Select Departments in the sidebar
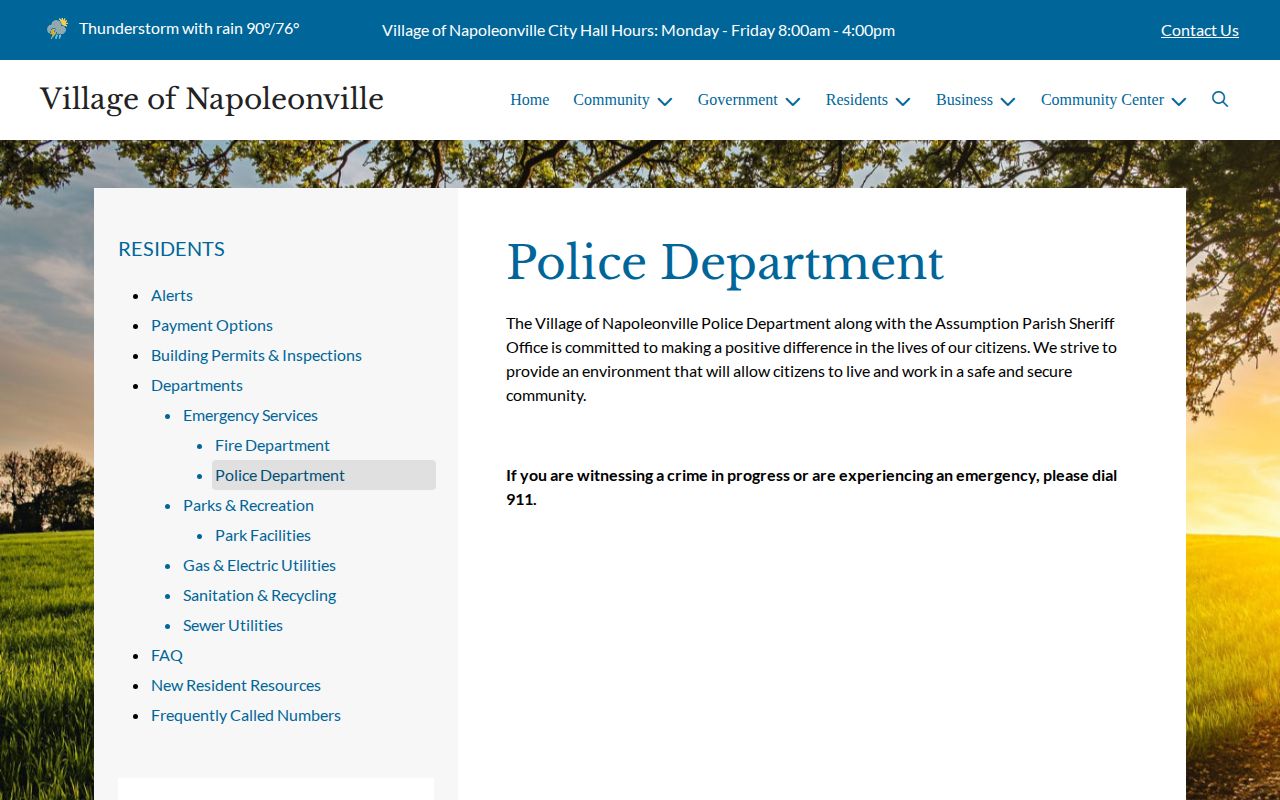This screenshot has height=800, width=1280. [x=197, y=385]
